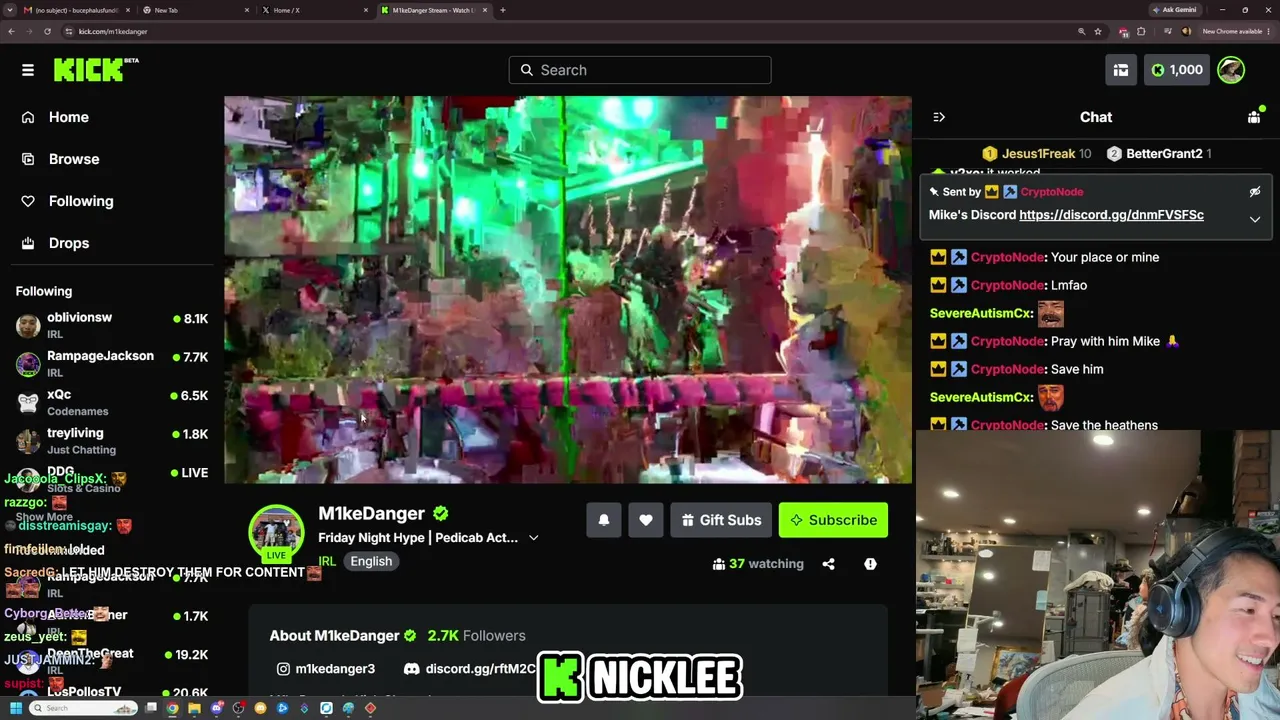Bookmark this page with star icon
The height and width of the screenshot is (720, 1280).
(x=1098, y=31)
